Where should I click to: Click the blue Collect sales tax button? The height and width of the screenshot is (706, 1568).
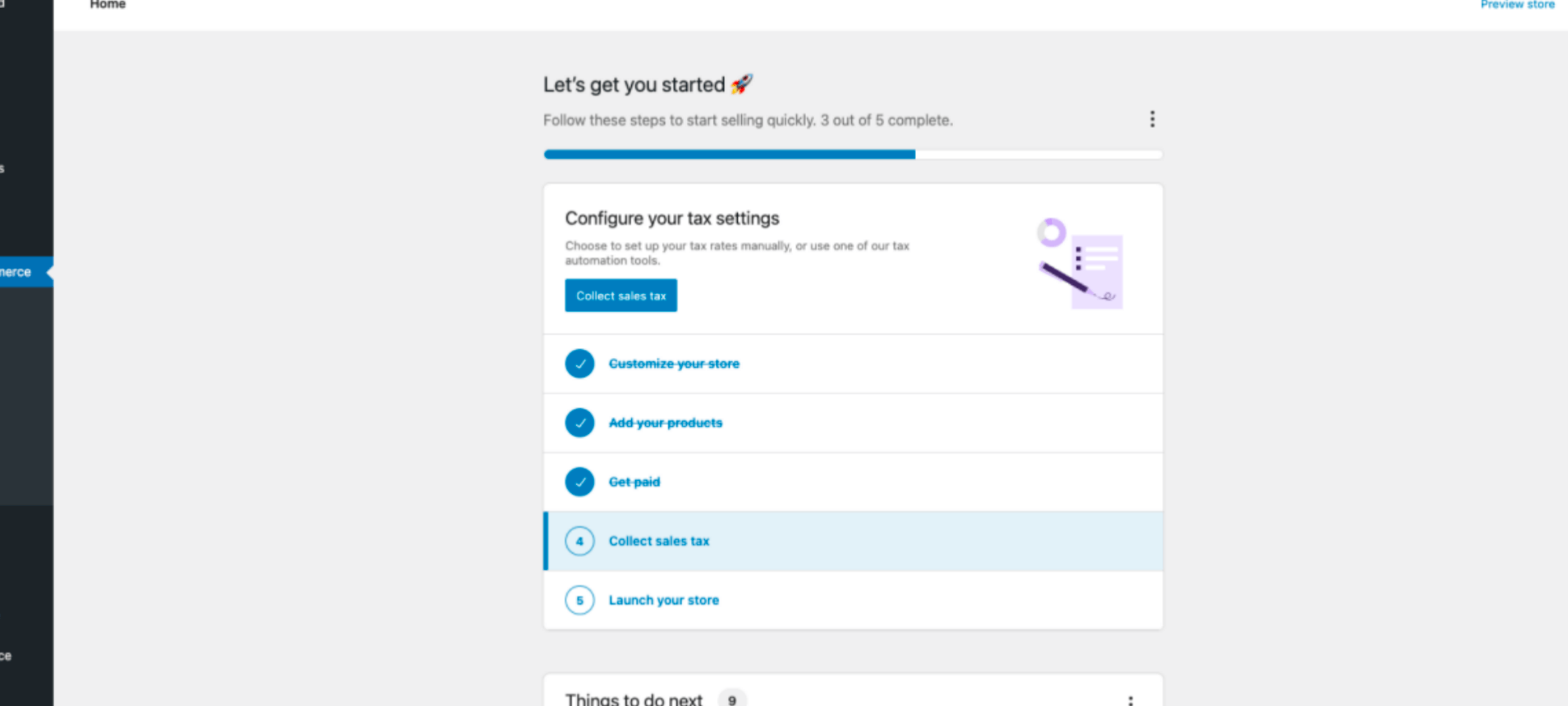[x=621, y=296]
